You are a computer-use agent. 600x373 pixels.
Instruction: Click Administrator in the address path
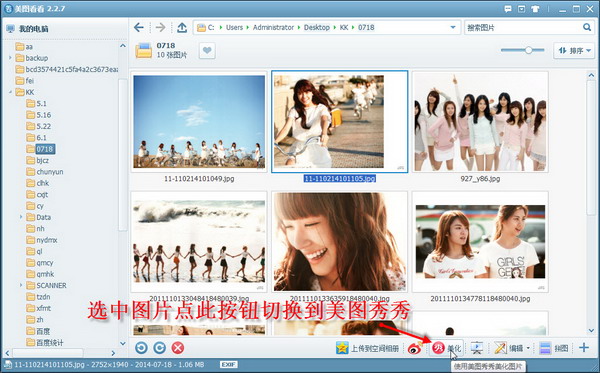(273, 28)
